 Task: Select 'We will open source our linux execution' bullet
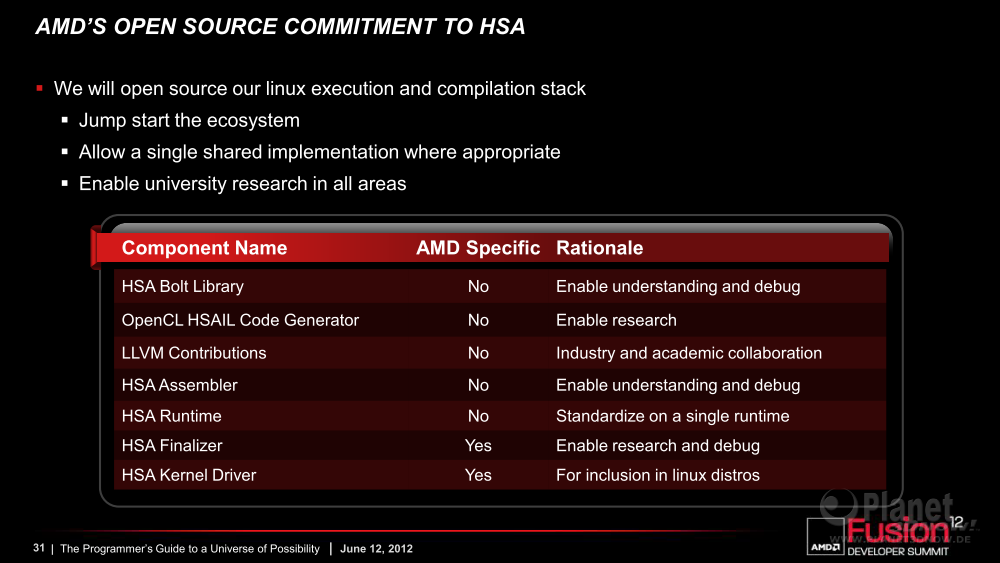(320, 89)
